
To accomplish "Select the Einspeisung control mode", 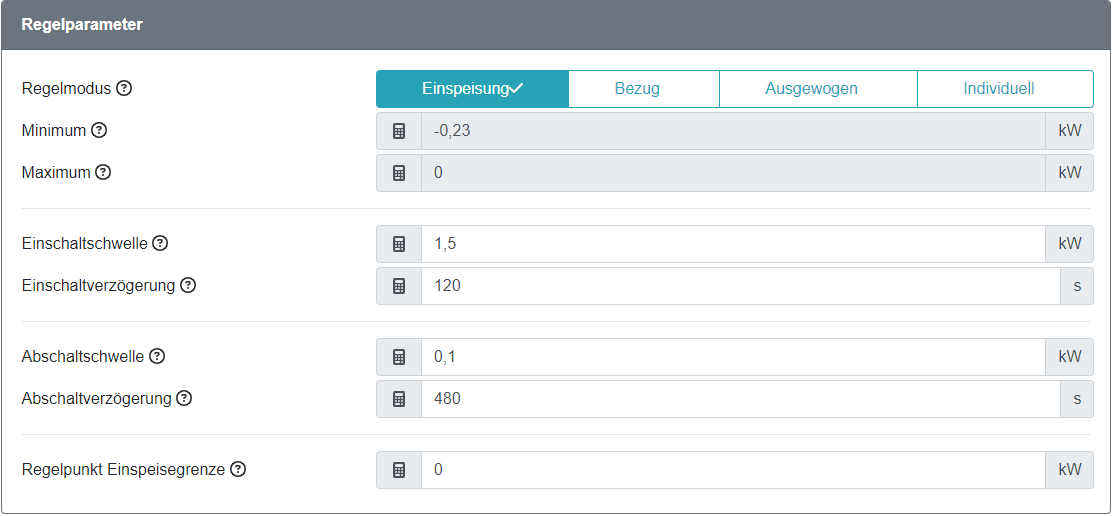I will (472, 89).
